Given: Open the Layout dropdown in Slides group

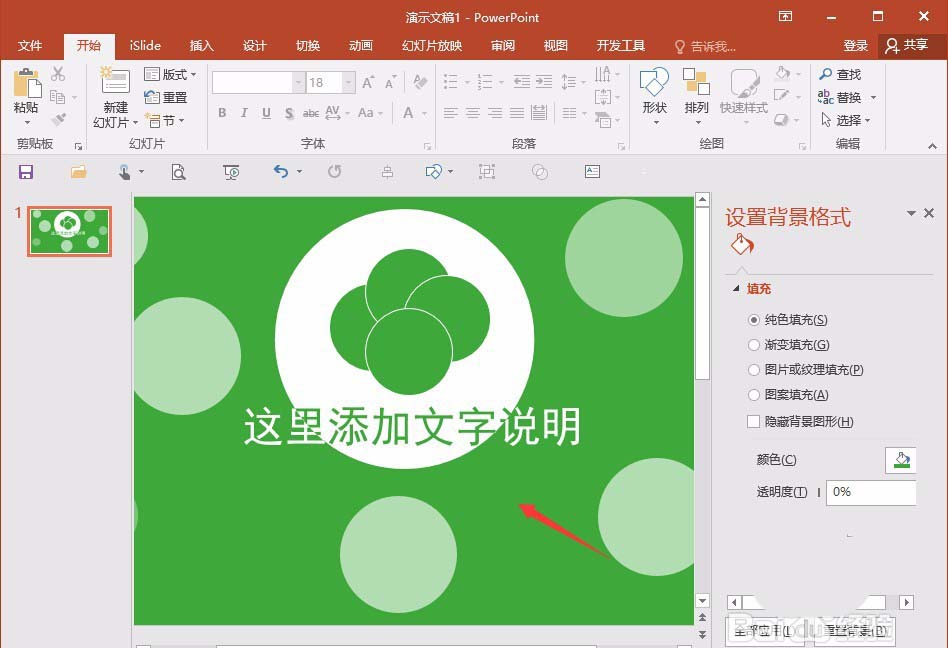Looking at the screenshot, I should click(x=170, y=74).
